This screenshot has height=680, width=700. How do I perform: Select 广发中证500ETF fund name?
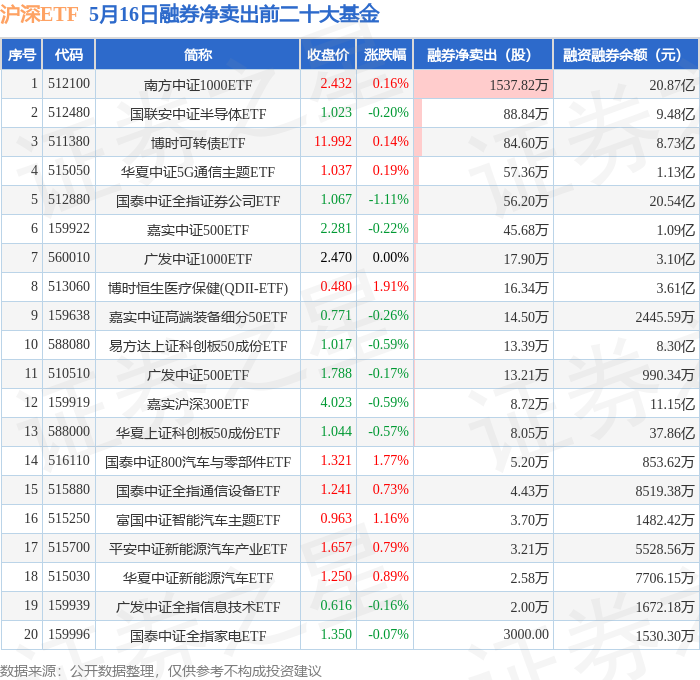point(198,375)
